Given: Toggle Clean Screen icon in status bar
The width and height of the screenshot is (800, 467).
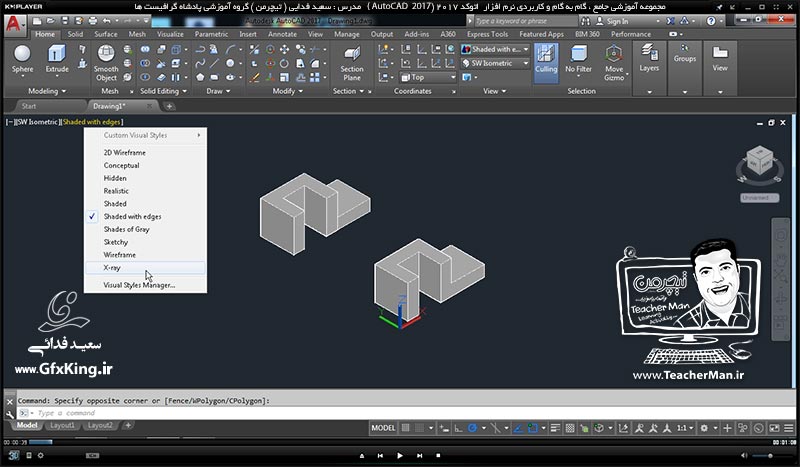Looking at the screenshot, I should [x=774, y=428].
